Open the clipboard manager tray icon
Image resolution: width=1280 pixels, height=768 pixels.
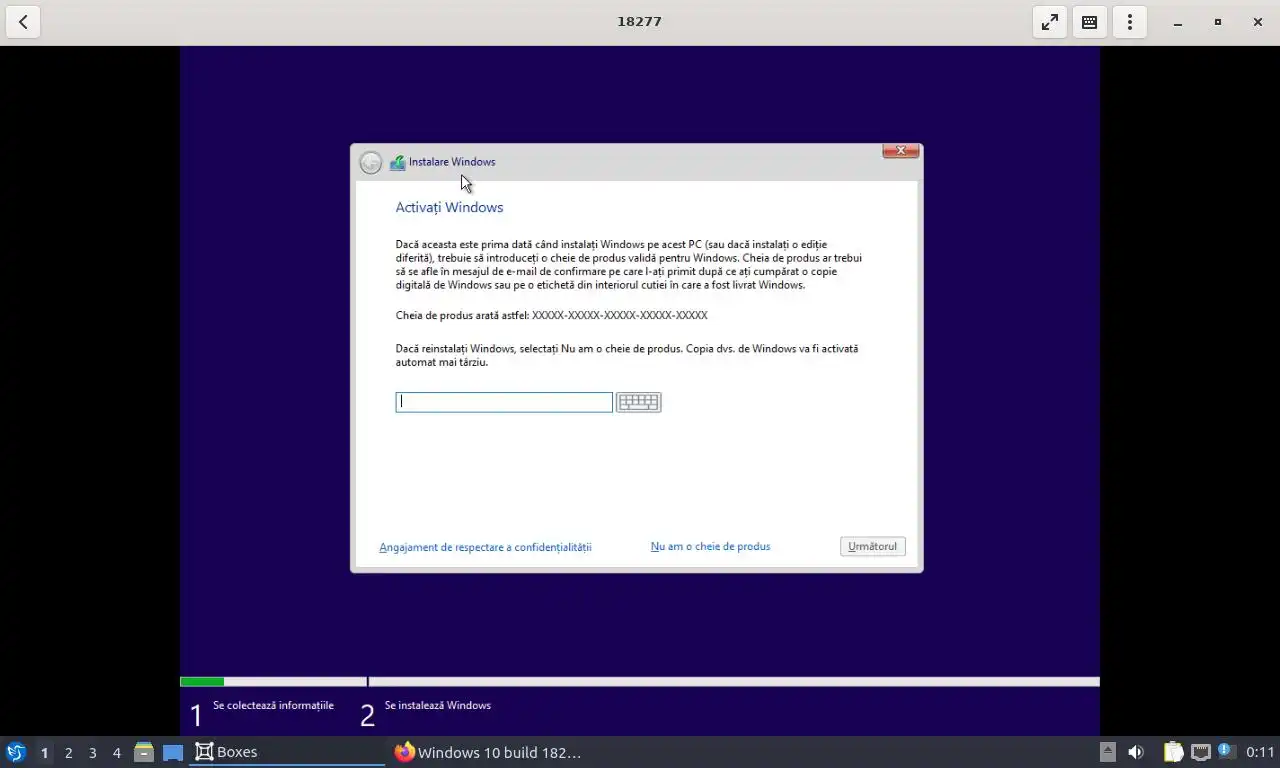point(1173,752)
